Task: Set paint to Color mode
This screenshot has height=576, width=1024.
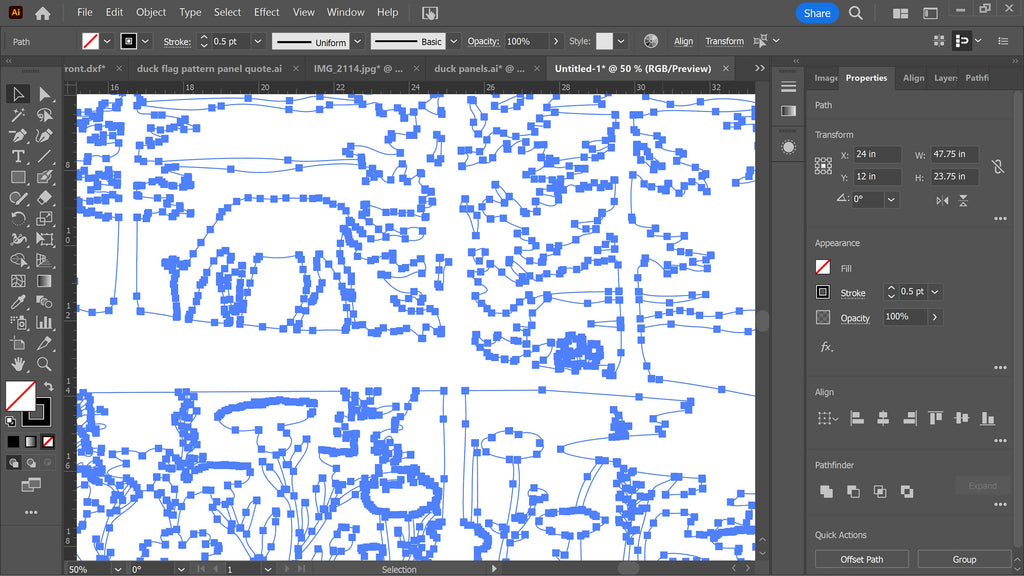Action: (x=13, y=442)
